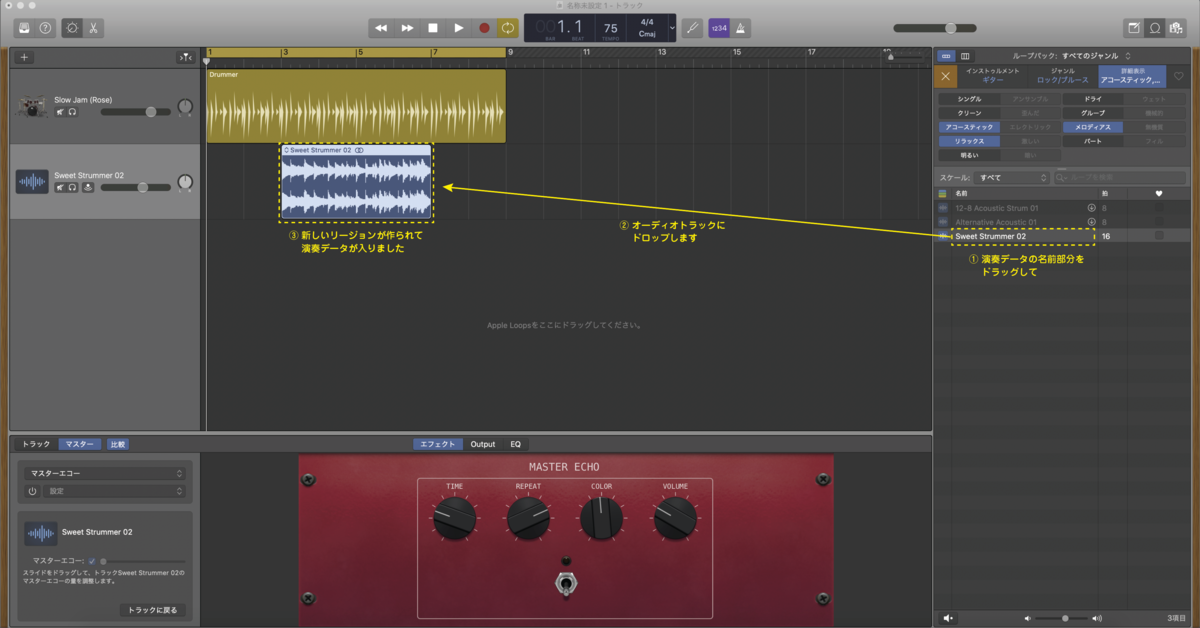Click the Stop transport button
Viewport: 1200px width, 628px height.
[433, 28]
